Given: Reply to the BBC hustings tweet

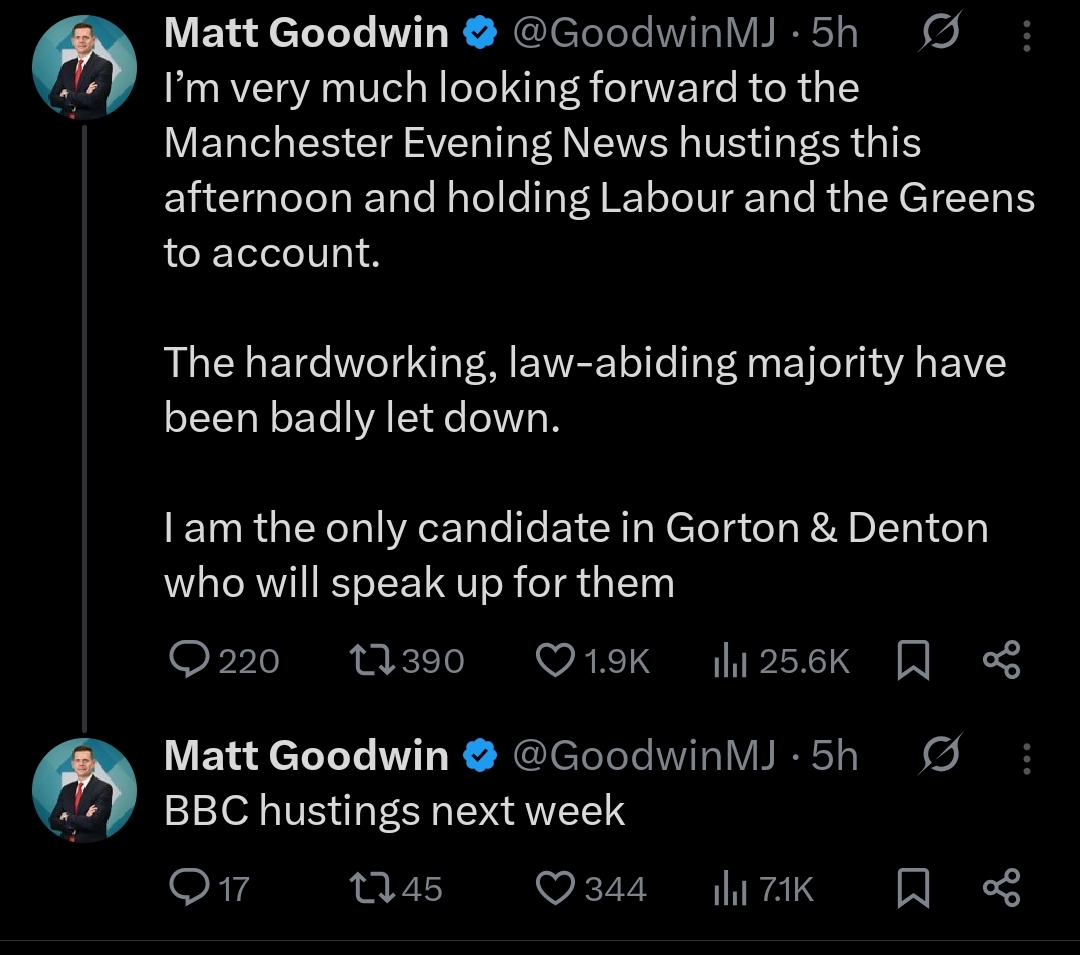Looking at the screenshot, I should click(185, 888).
